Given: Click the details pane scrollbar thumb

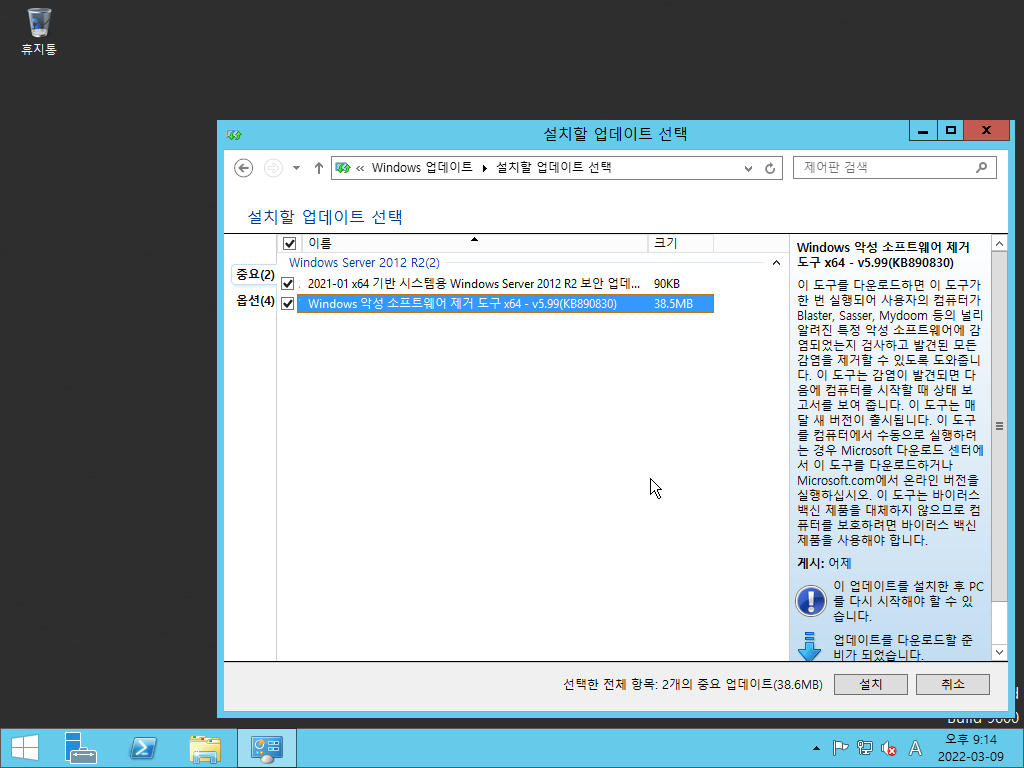Looking at the screenshot, I should 999,426.
